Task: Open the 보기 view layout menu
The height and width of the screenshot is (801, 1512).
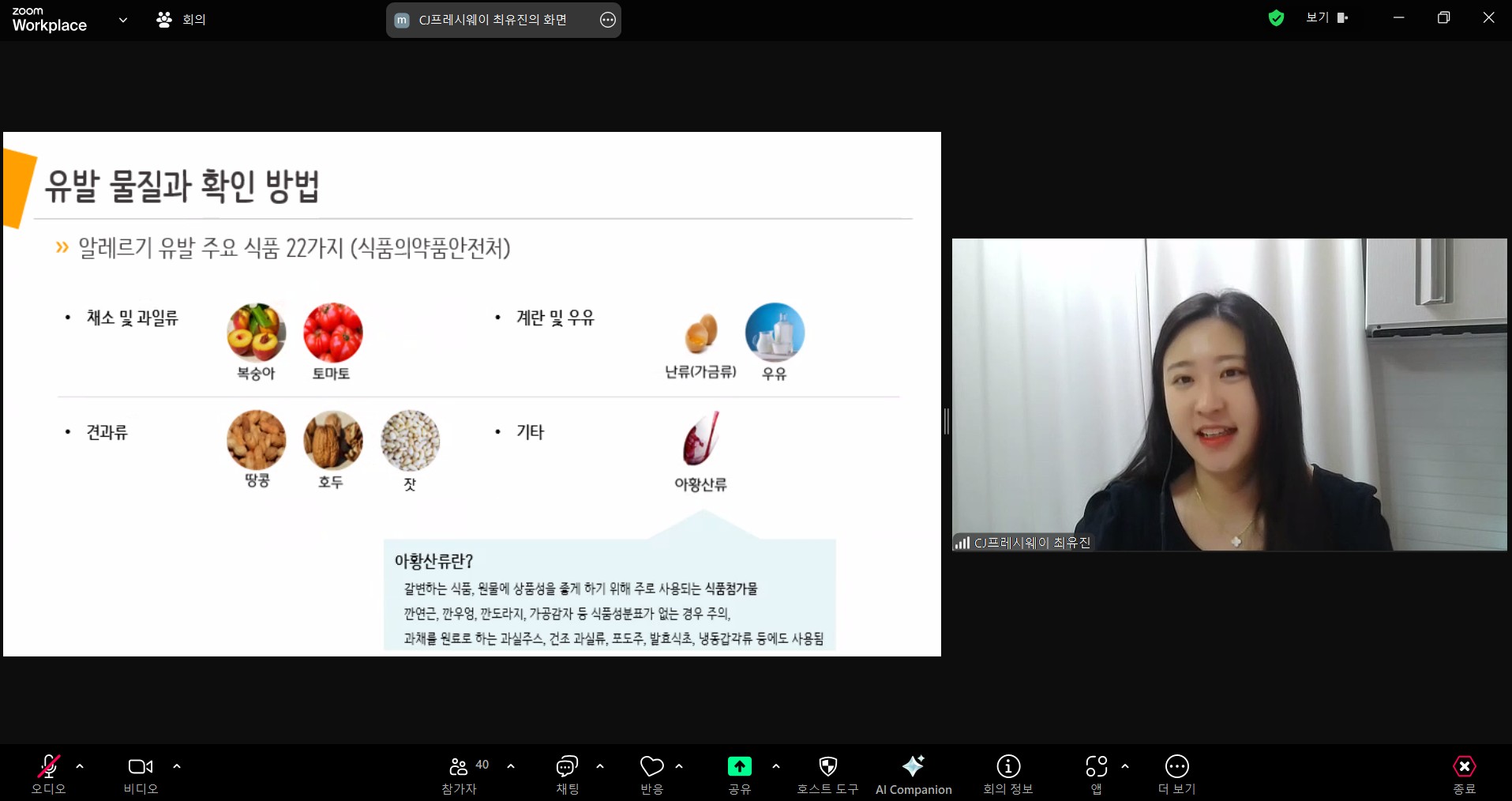Action: [x=1326, y=17]
